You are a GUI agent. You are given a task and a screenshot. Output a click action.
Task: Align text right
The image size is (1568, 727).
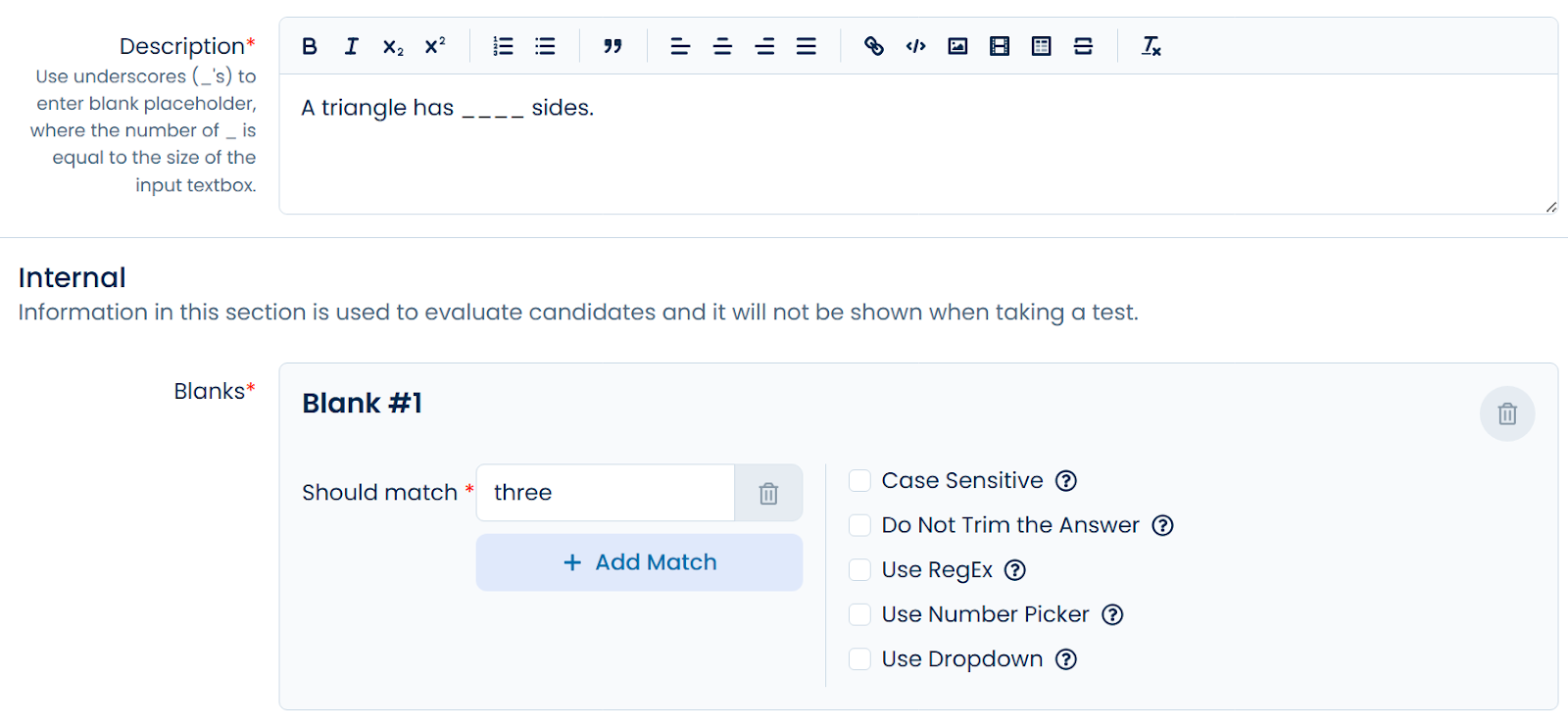[x=764, y=46]
